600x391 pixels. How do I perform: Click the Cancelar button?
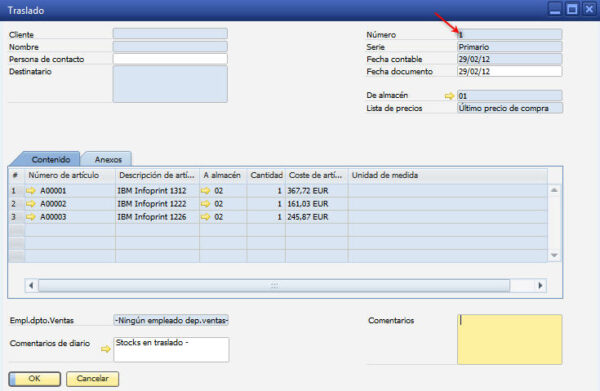point(92,379)
